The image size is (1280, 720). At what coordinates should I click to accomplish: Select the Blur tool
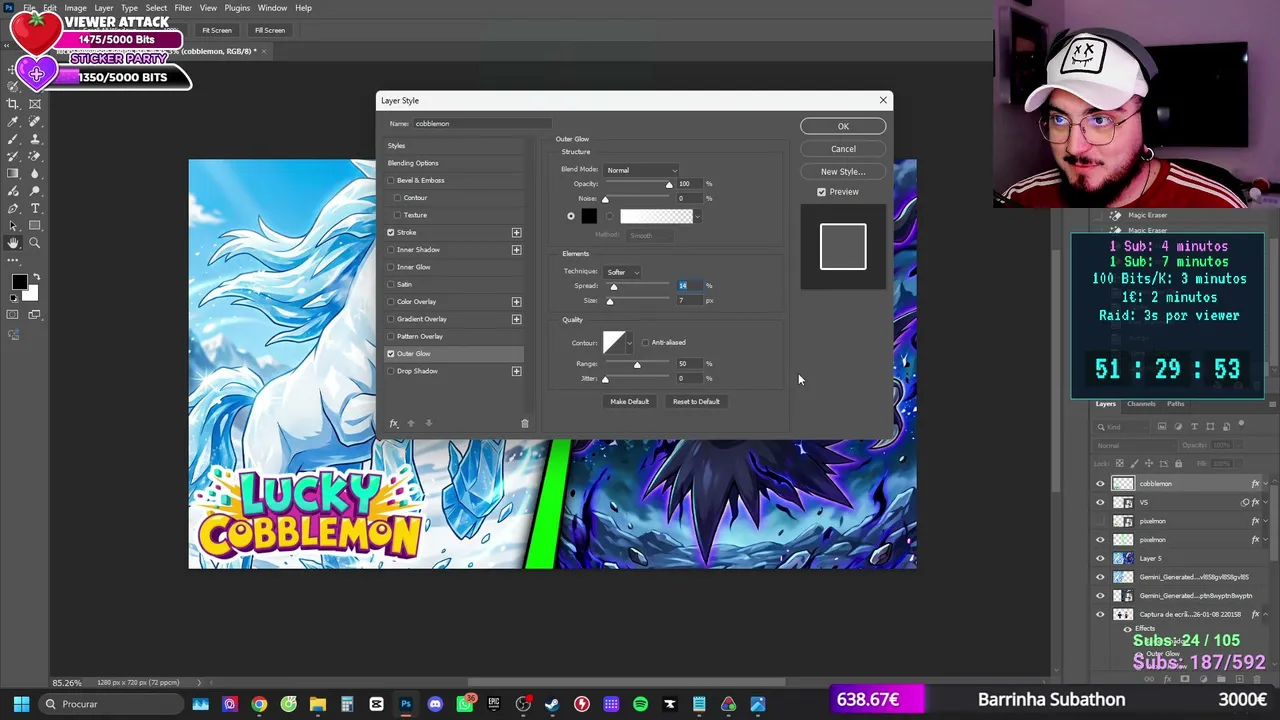(35, 173)
